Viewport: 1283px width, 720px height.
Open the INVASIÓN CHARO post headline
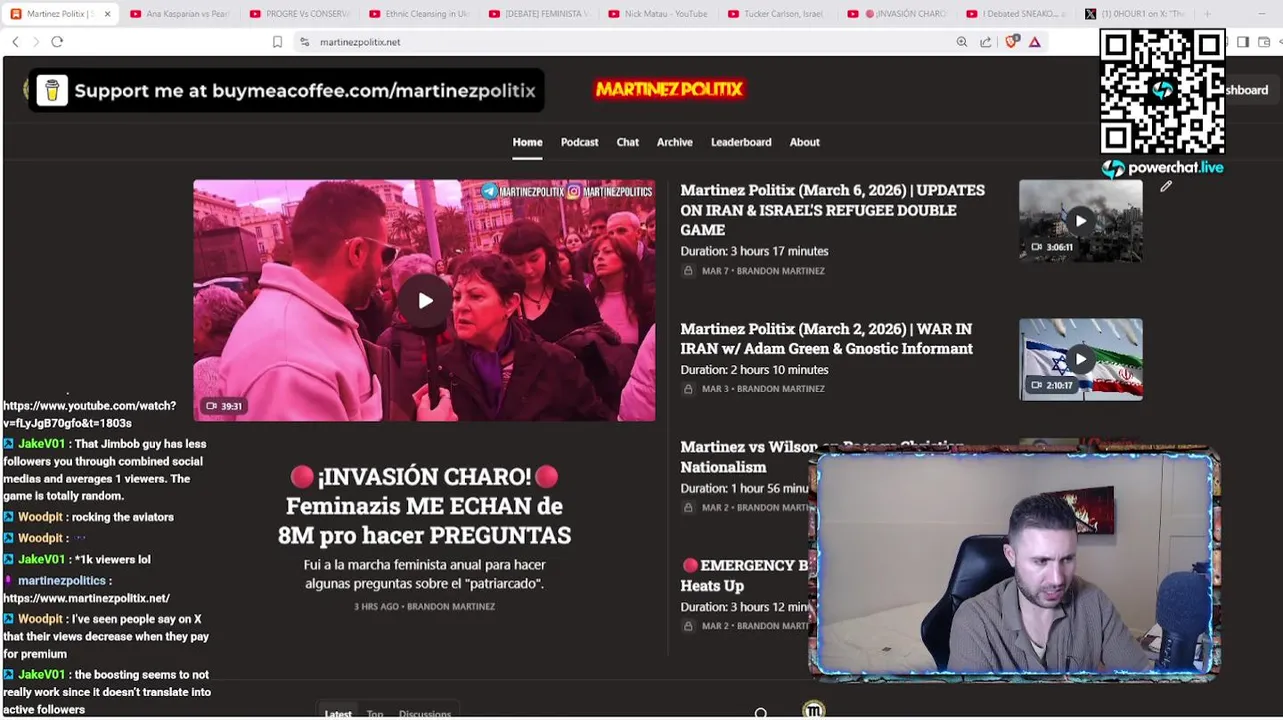coord(424,505)
